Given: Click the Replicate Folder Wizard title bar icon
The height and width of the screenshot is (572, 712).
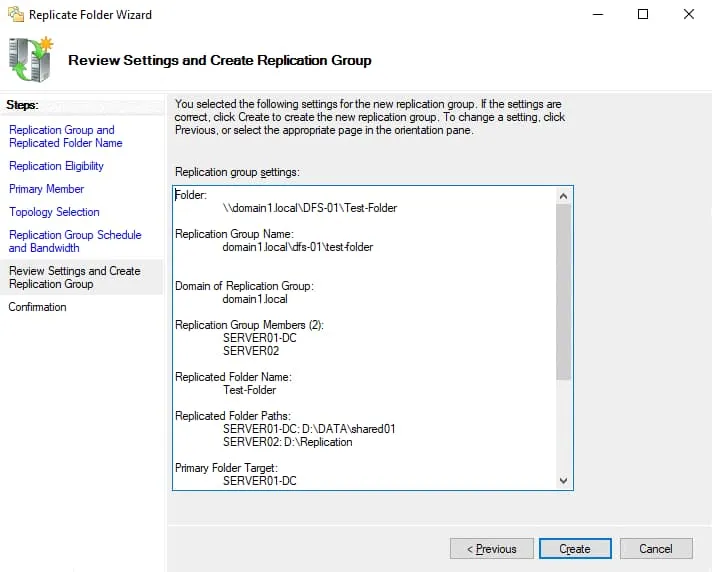Looking at the screenshot, I should [x=14, y=15].
